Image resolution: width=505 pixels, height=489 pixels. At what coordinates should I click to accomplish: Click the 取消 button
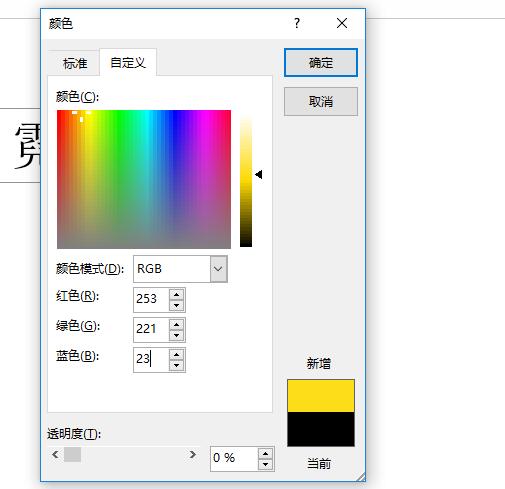pyautogui.click(x=321, y=102)
